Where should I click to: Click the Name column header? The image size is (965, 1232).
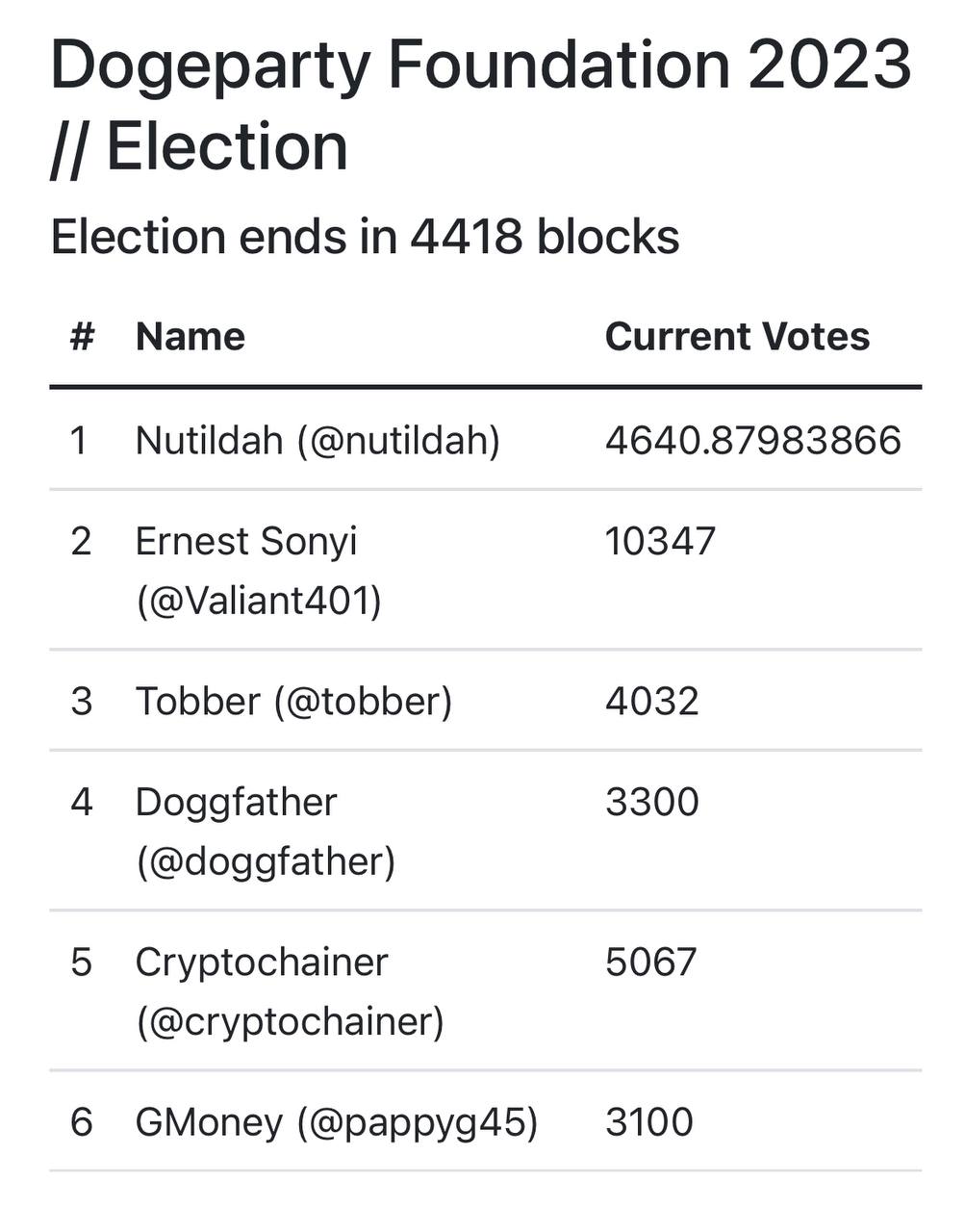tap(190, 337)
